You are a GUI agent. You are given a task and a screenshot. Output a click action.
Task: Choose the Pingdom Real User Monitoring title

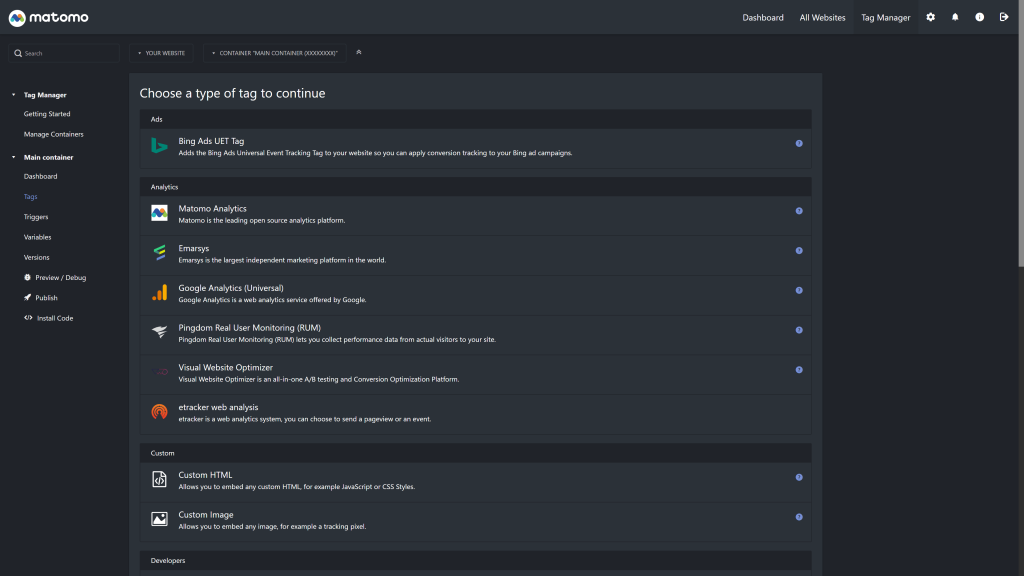click(249, 328)
